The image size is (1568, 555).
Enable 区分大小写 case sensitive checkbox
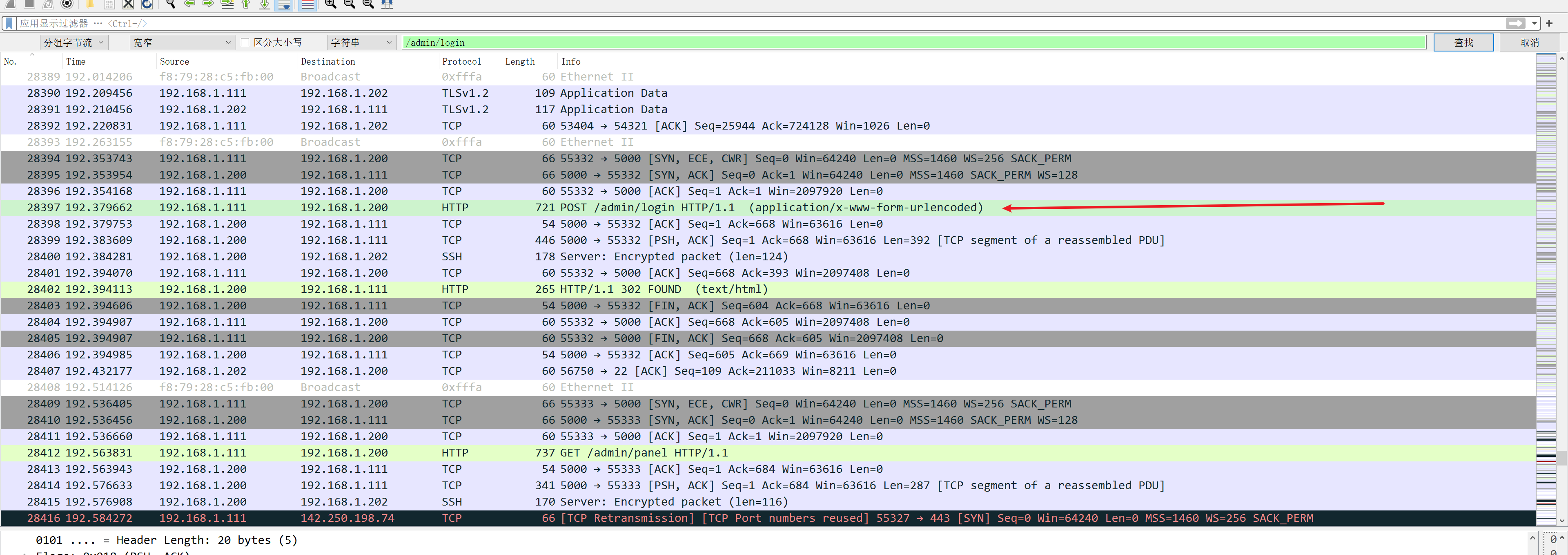(245, 42)
